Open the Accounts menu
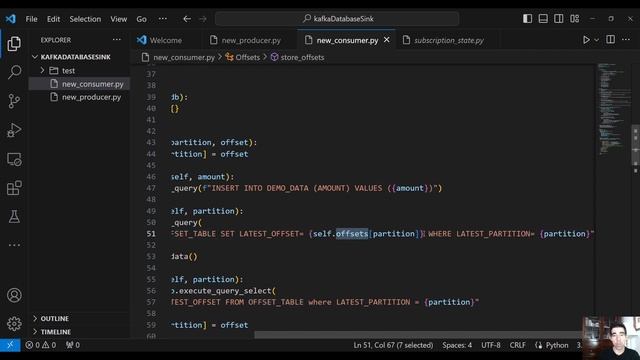 point(14,295)
